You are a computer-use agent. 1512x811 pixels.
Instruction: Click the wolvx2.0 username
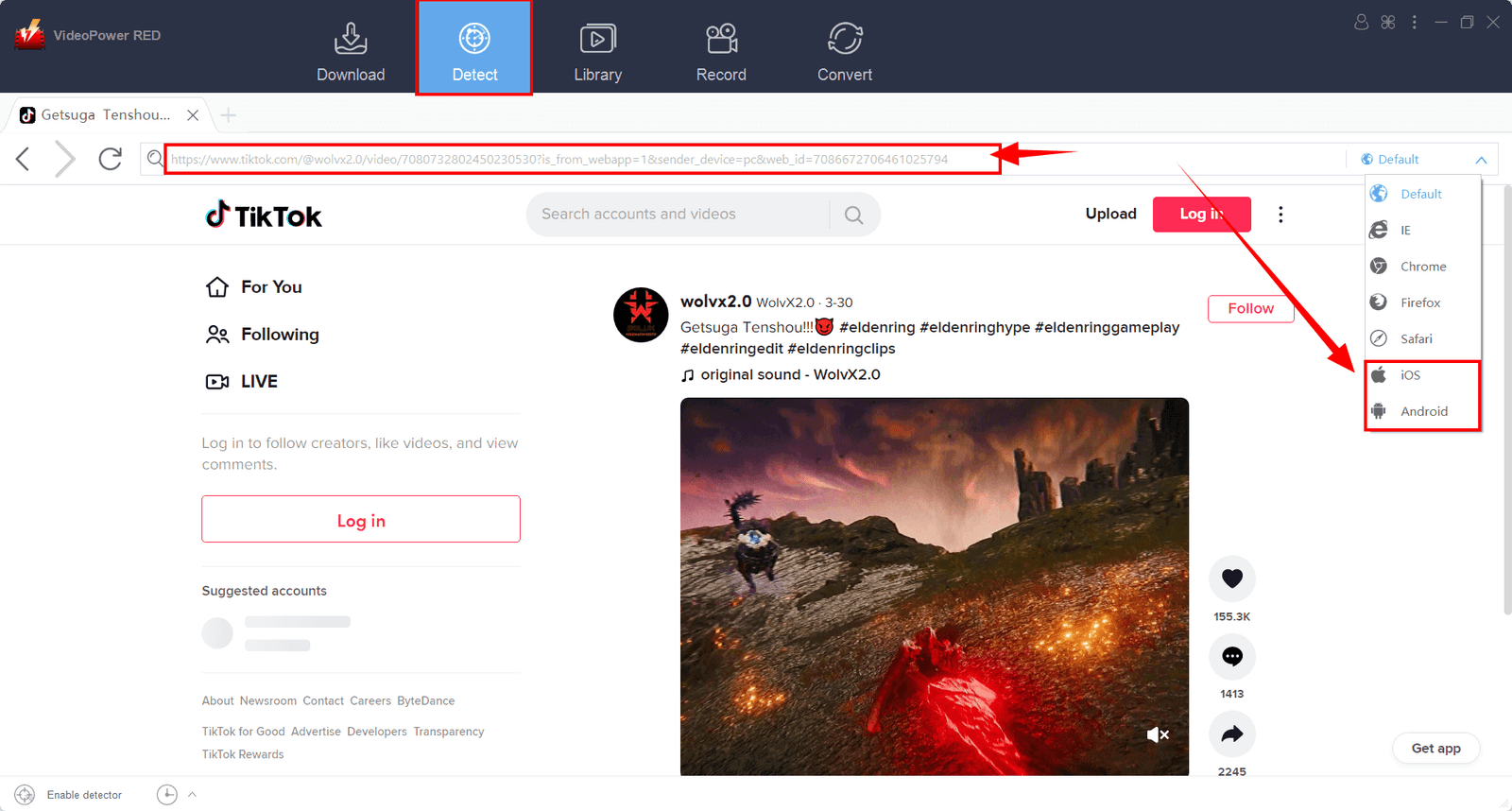click(x=715, y=301)
